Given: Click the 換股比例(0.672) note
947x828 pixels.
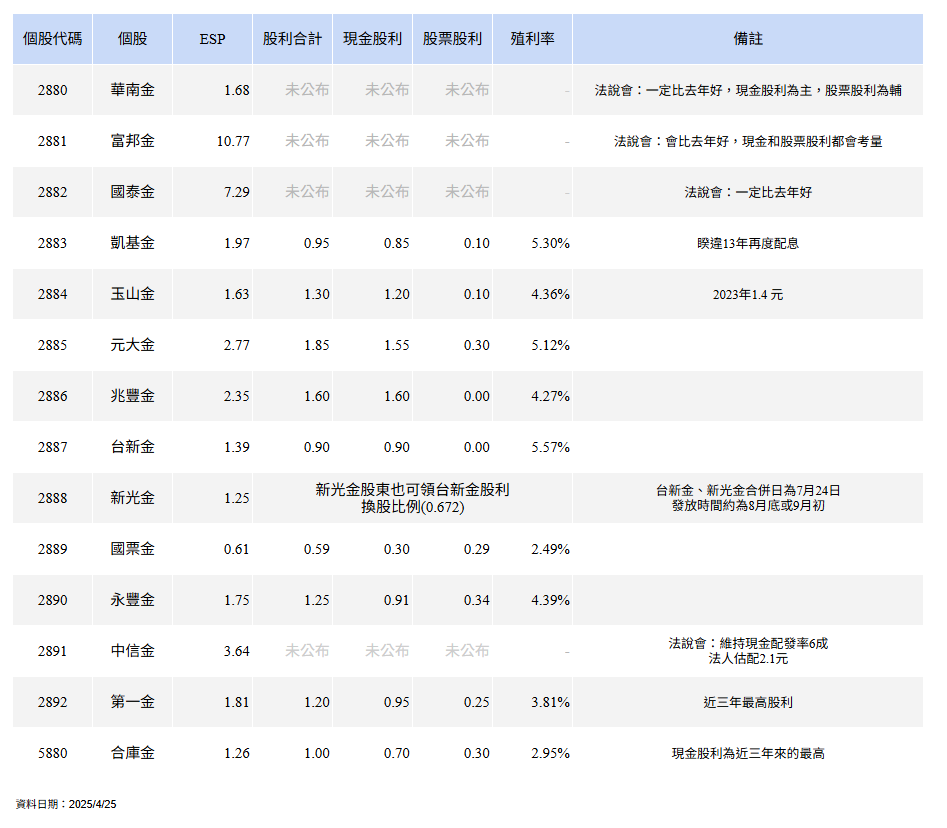Looking at the screenshot, I should [x=413, y=507].
